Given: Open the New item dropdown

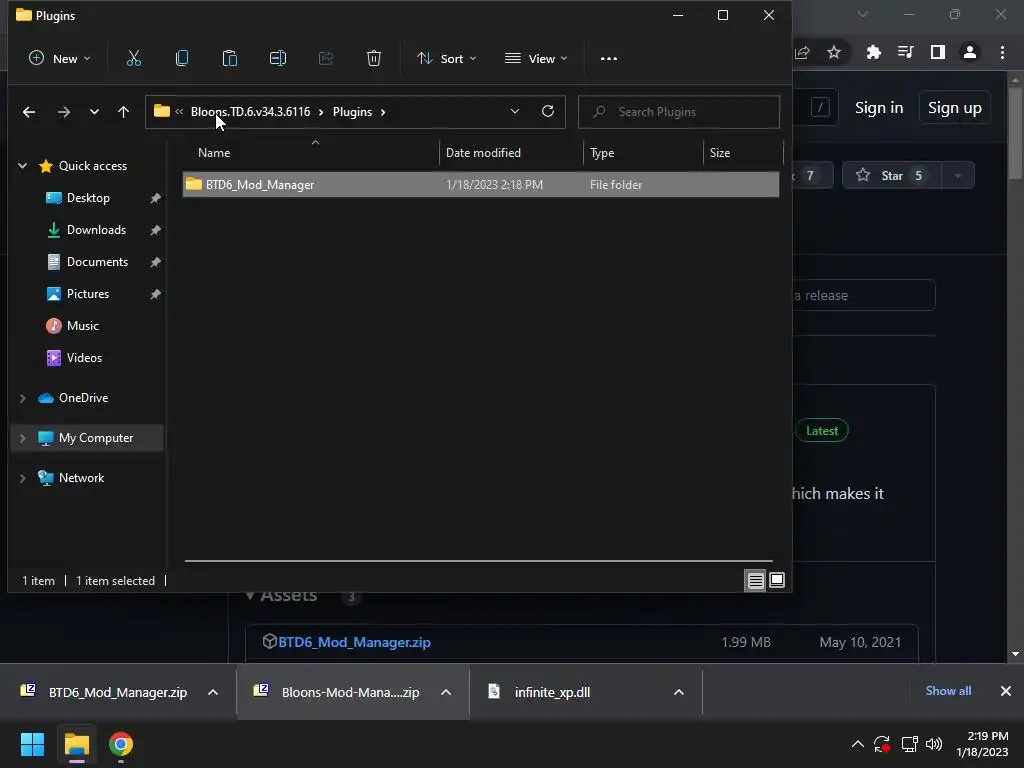Looking at the screenshot, I should pos(59,59).
